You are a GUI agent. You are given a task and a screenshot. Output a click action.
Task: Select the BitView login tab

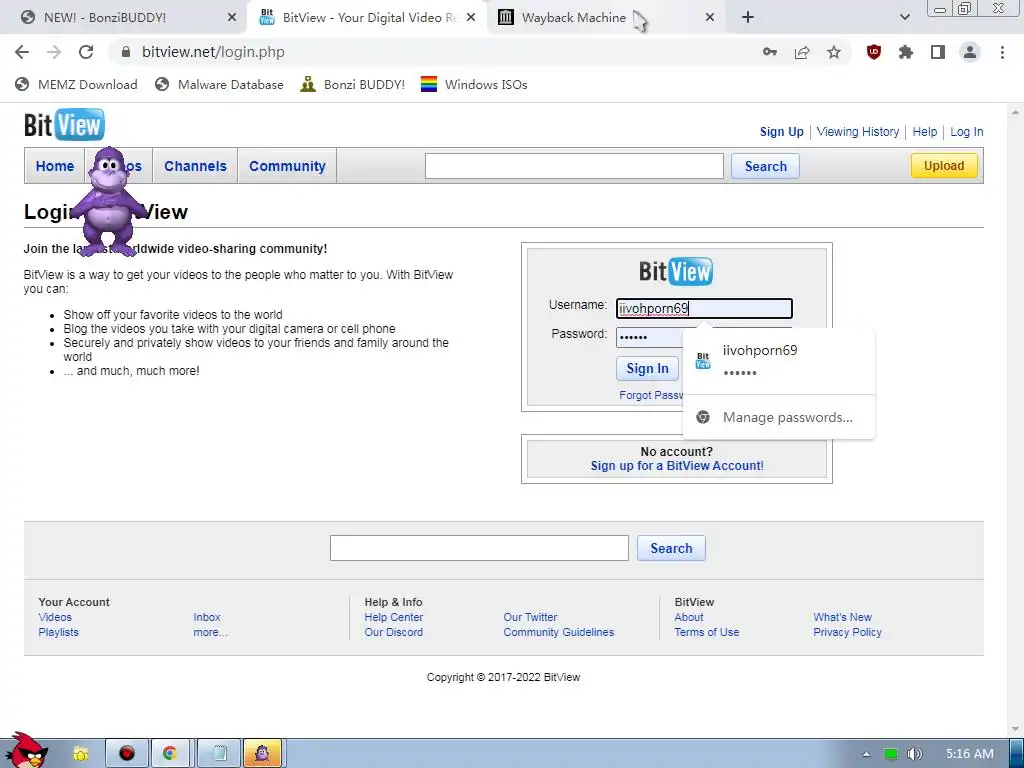pos(367,18)
